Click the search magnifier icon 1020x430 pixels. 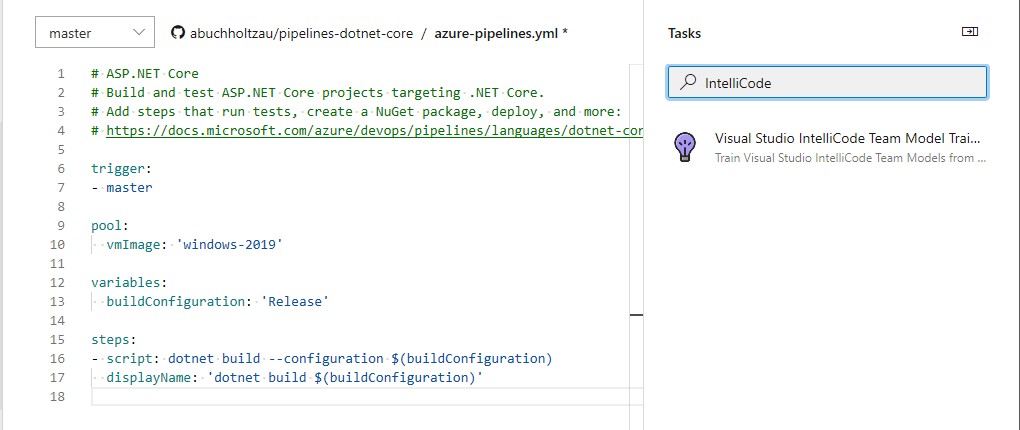tap(687, 82)
